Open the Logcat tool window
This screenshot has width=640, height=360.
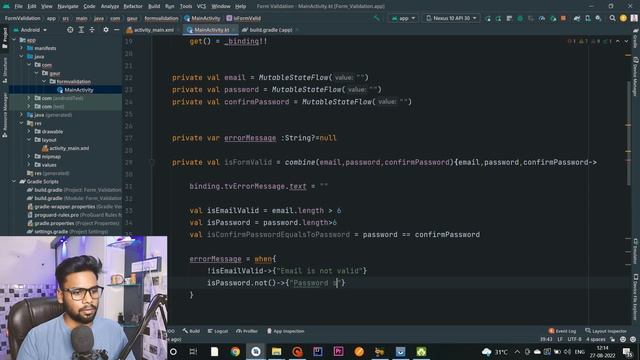click(218, 331)
